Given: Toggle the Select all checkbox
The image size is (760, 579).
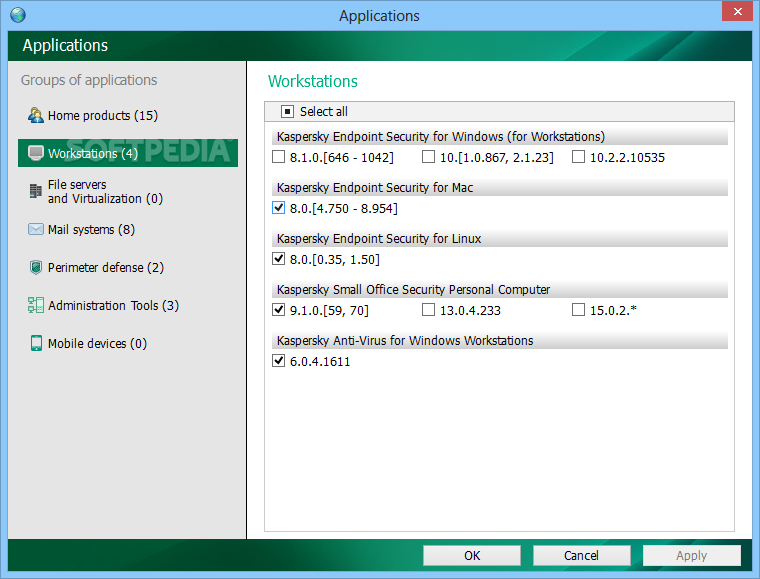Looking at the screenshot, I should (x=287, y=112).
